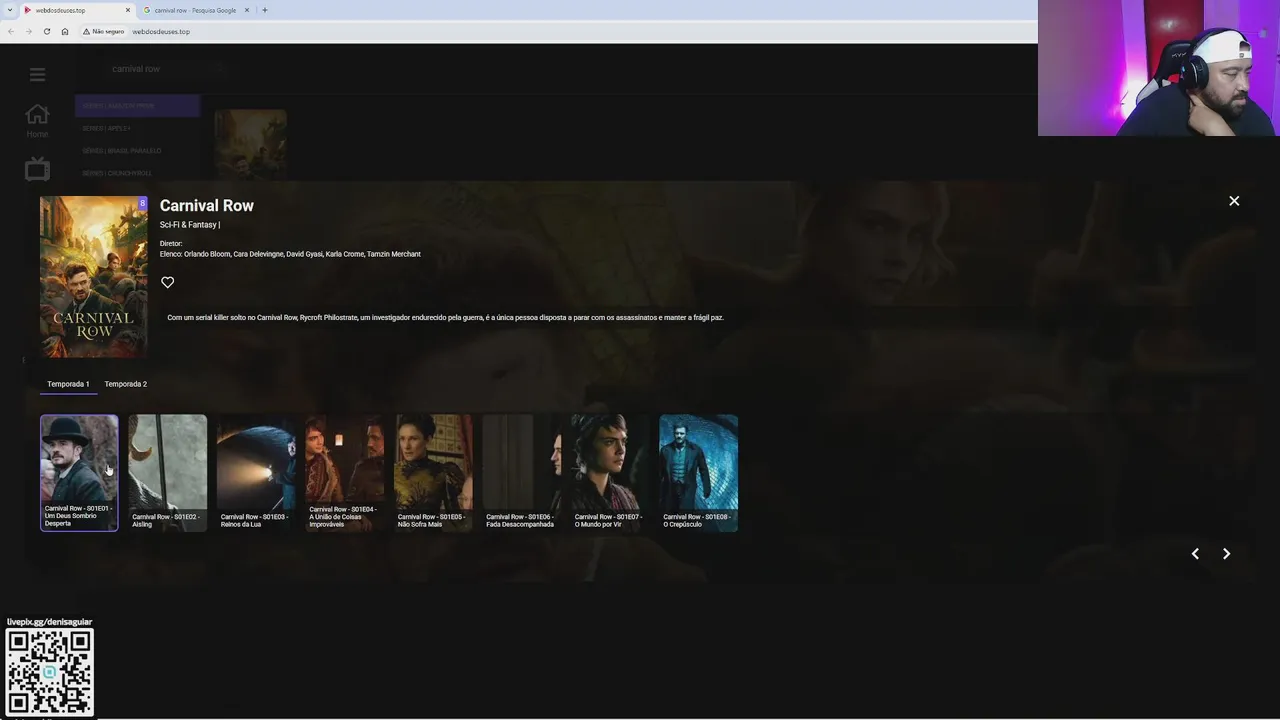Open a new browser tab
Viewport: 1280px width, 720px height.
264,10
